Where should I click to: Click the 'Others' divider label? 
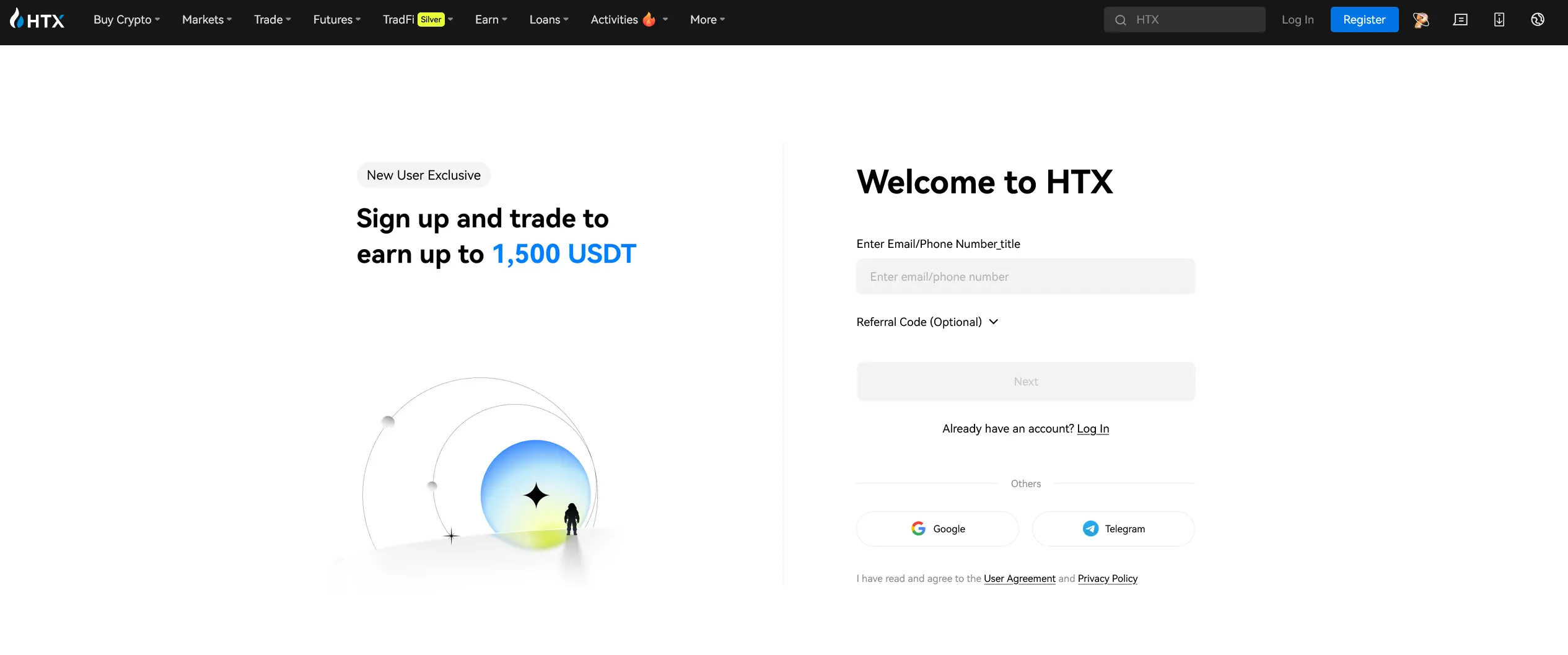[x=1026, y=484]
